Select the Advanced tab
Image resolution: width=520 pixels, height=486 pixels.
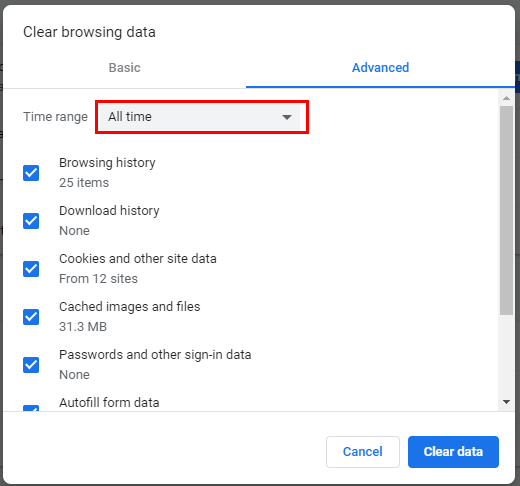pos(380,68)
